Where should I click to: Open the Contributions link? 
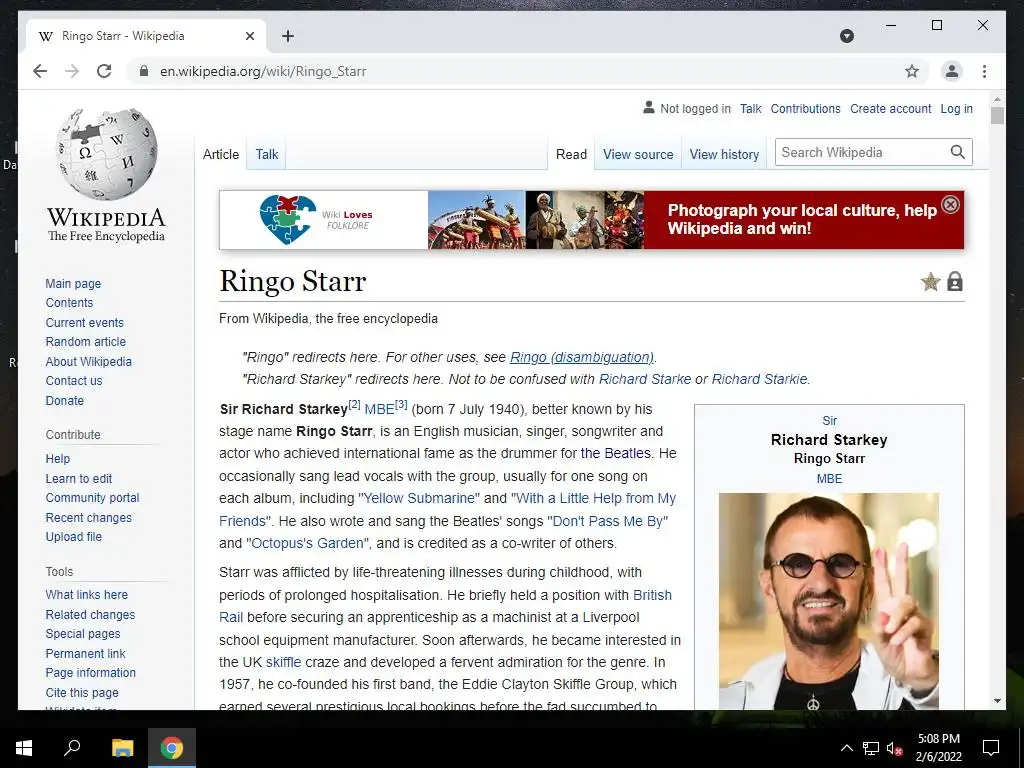click(x=805, y=108)
